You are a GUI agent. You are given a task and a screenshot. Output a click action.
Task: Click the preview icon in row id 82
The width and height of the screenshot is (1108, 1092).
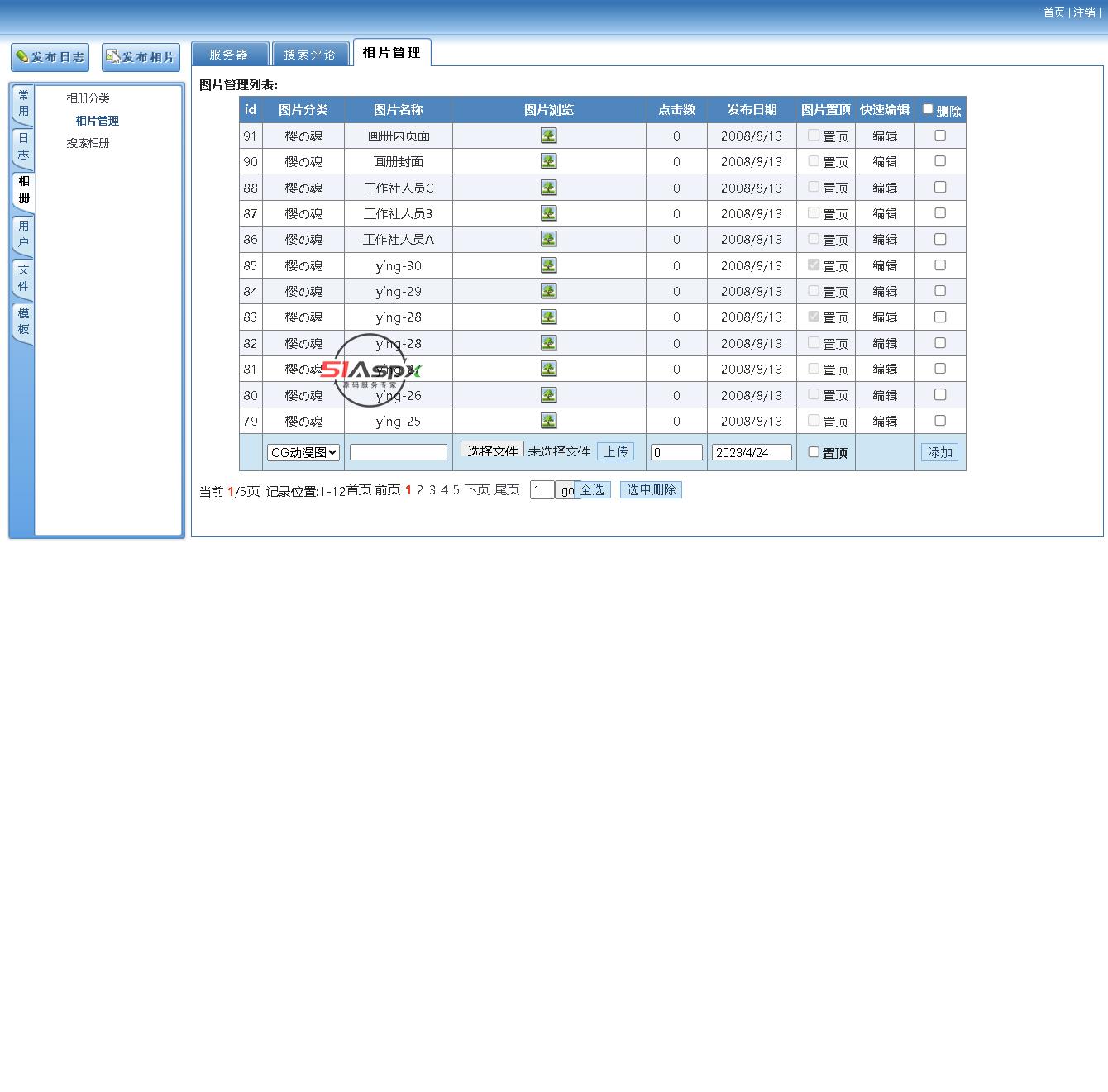[548, 343]
